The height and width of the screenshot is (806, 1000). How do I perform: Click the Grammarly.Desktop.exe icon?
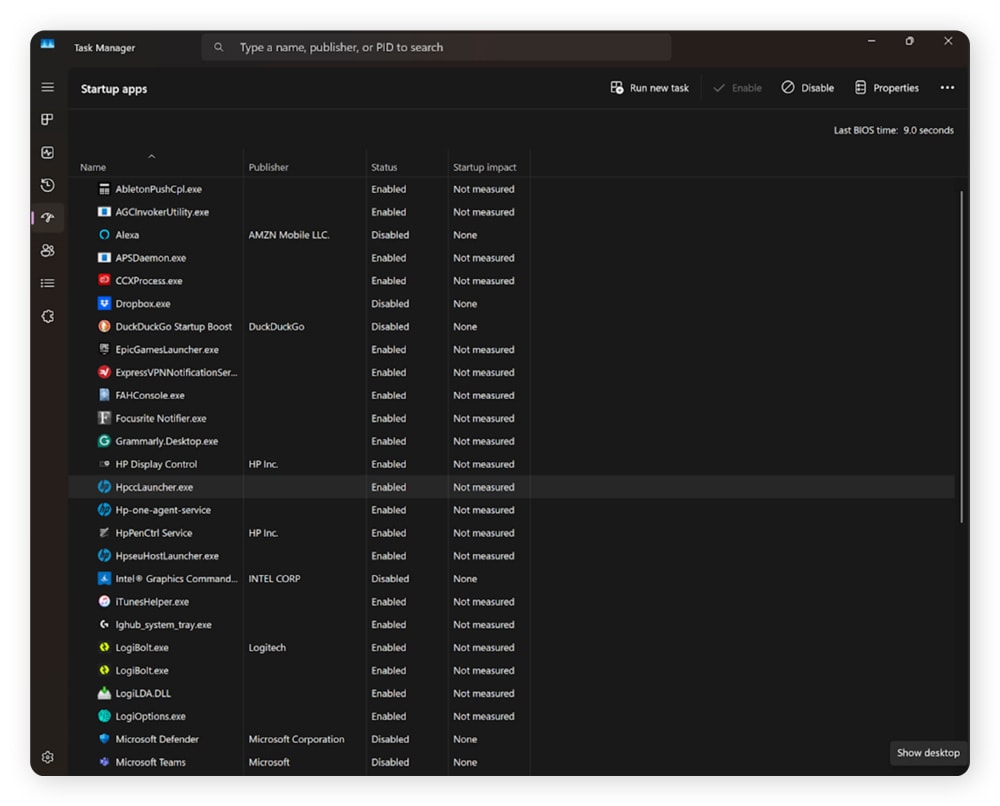click(x=104, y=441)
